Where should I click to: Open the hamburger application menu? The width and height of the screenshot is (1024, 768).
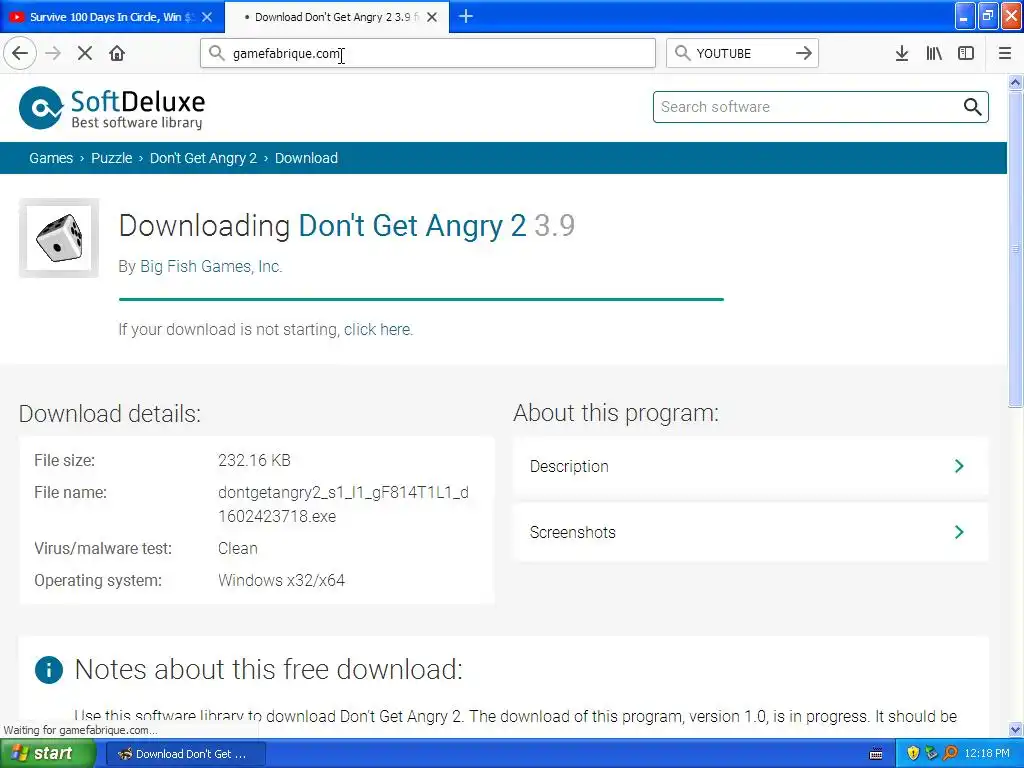click(x=1005, y=53)
